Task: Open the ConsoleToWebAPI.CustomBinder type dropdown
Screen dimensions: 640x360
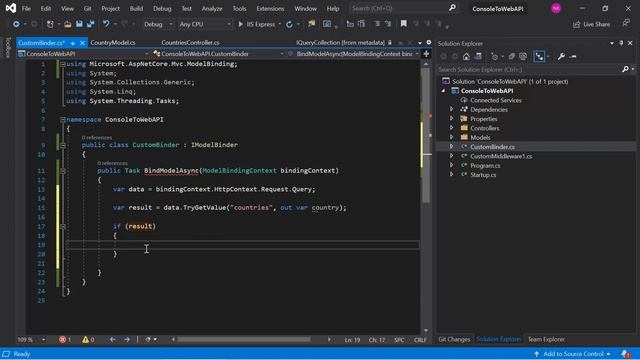Action: (x=218, y=54)
